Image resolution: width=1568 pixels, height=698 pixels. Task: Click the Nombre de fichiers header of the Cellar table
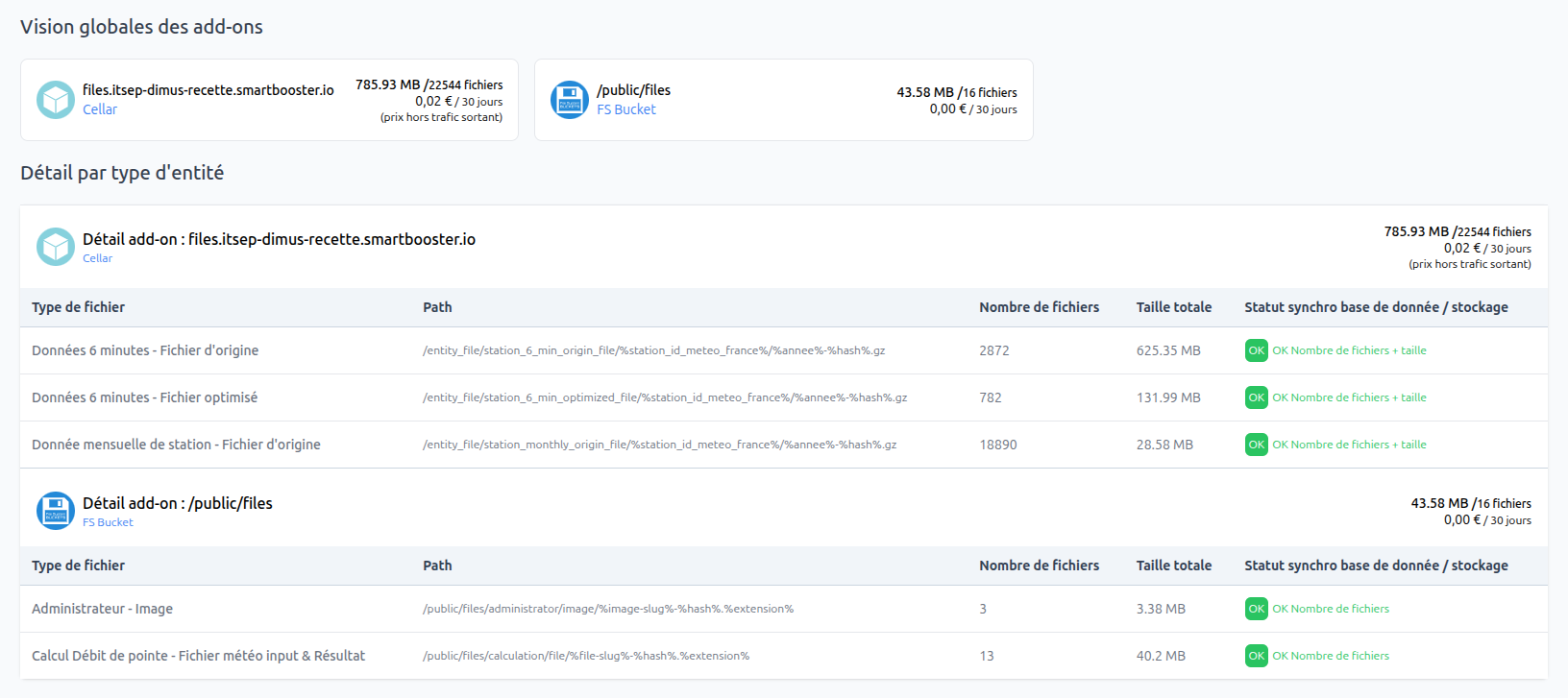click(x=1040, y=307)
